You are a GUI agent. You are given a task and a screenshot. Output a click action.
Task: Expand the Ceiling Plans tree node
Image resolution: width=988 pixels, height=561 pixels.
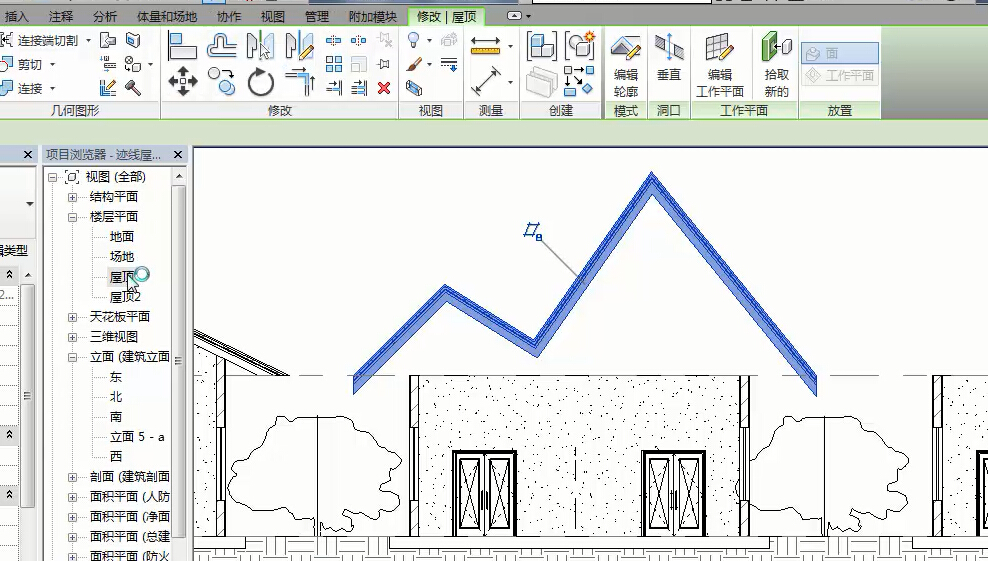point(72,317)
